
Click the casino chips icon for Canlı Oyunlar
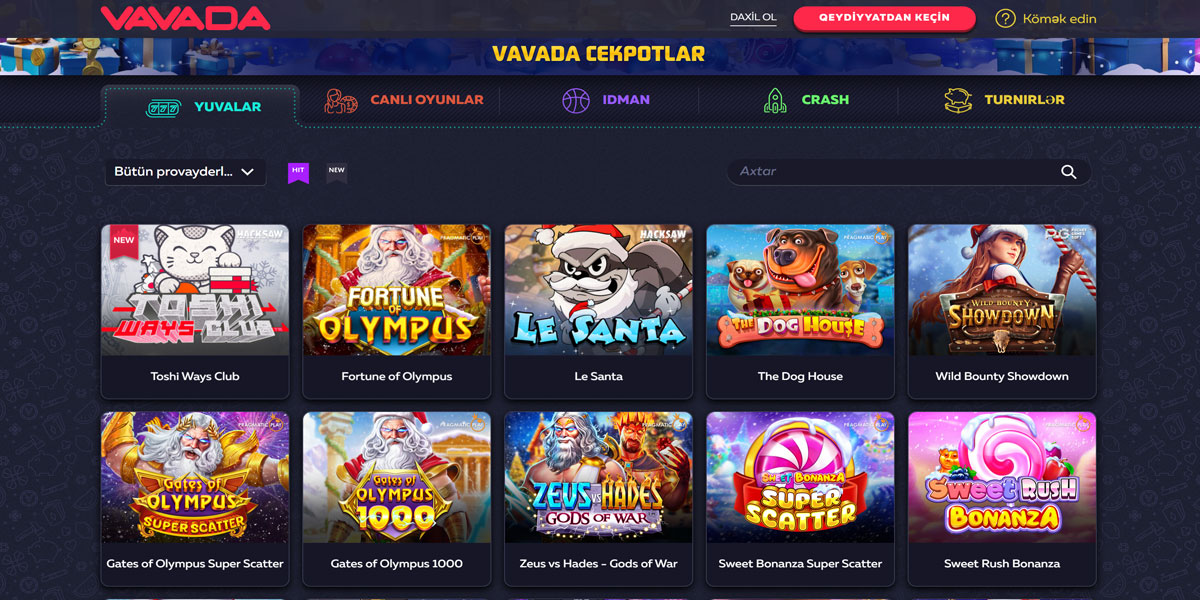coord(341,101)
